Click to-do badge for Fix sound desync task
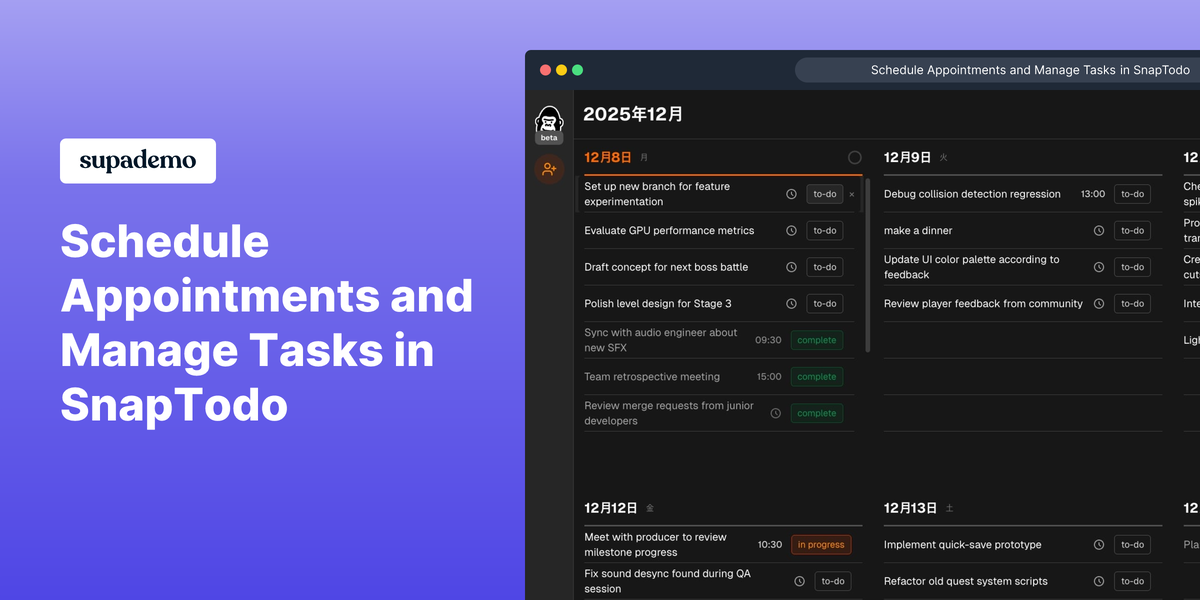Viewport: 1200px width, 600px height. tap(833, 581)
